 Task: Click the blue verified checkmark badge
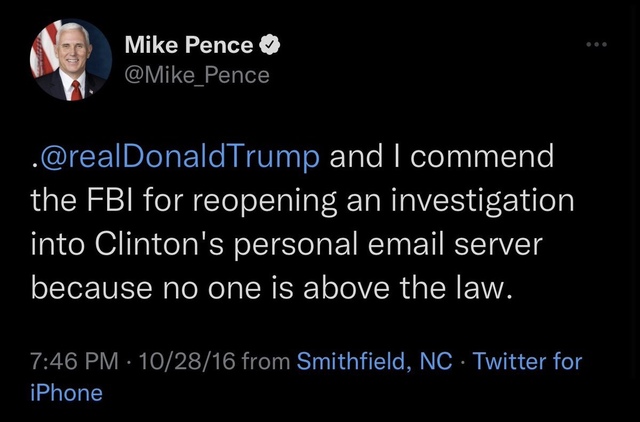(270, 44)
